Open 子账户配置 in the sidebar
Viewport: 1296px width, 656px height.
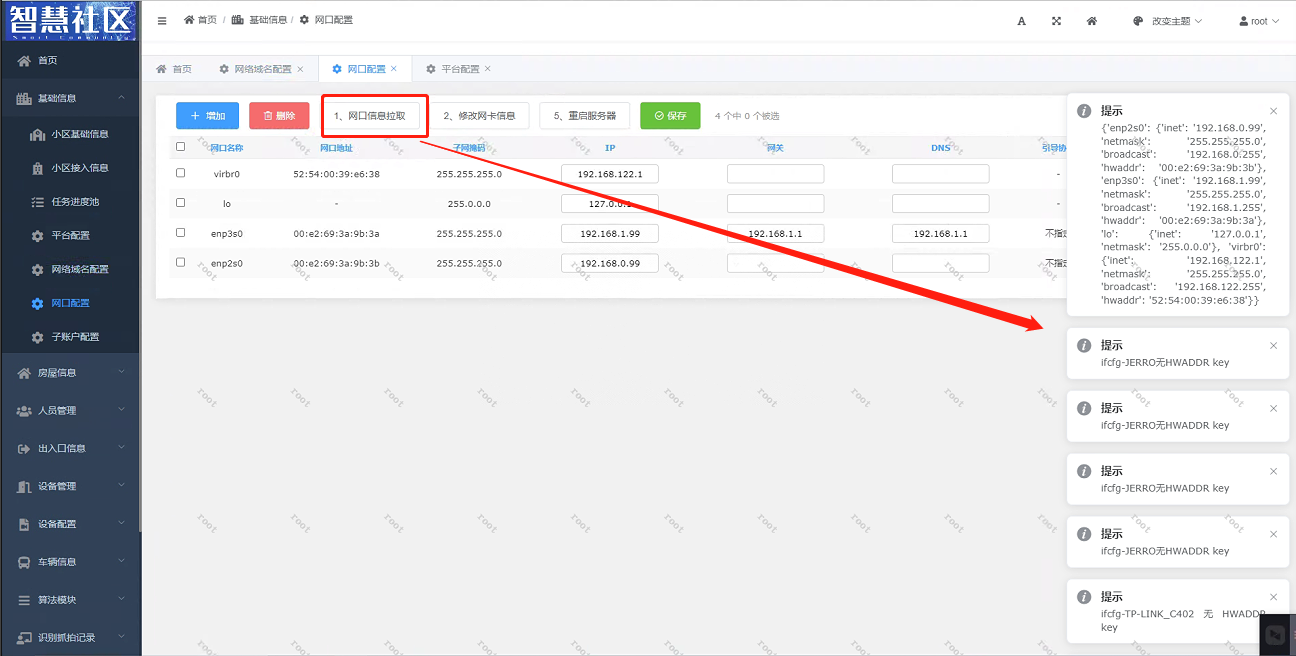point(75,337)
